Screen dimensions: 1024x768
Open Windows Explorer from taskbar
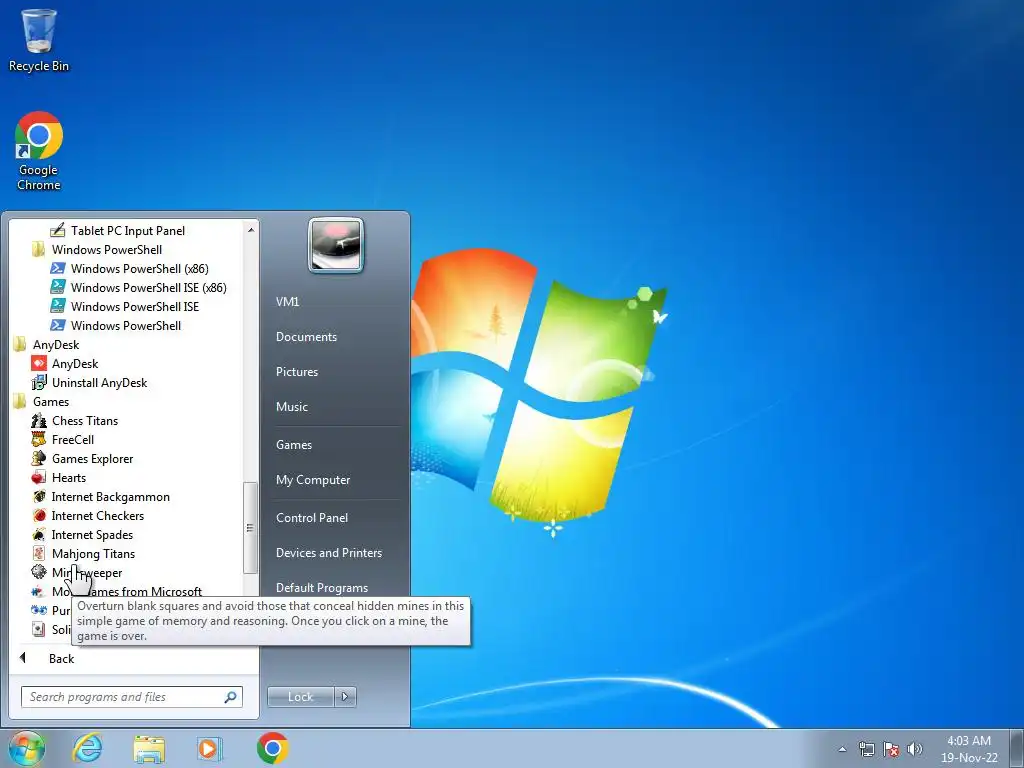tap(149, 748)
